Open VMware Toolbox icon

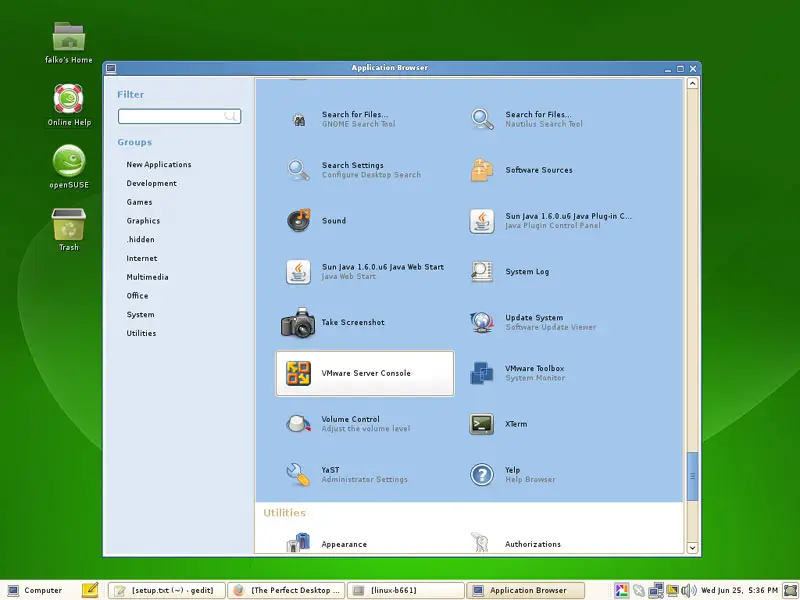click(x=482, y=373)
